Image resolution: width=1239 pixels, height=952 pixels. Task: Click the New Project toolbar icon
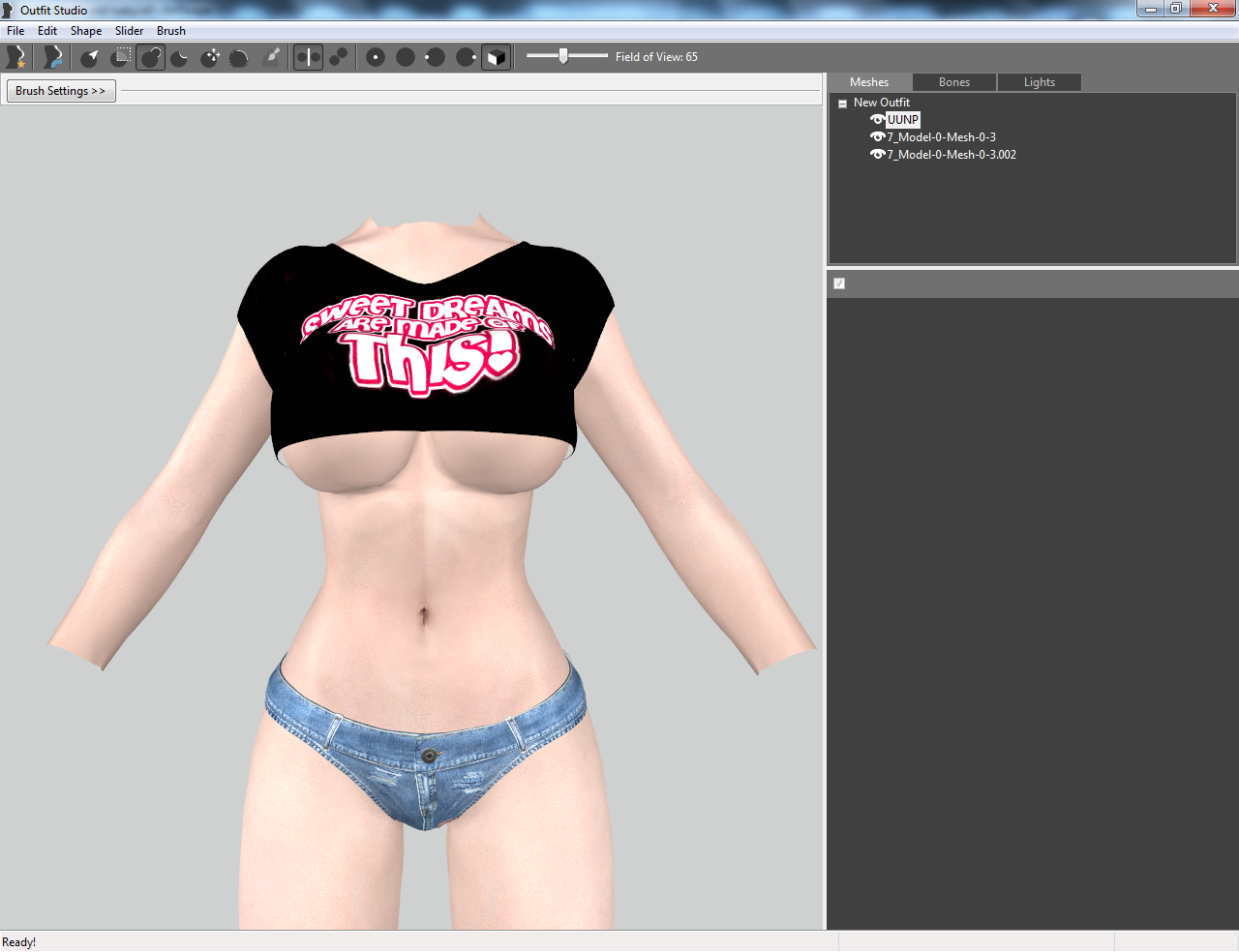(x=16, y=57)
